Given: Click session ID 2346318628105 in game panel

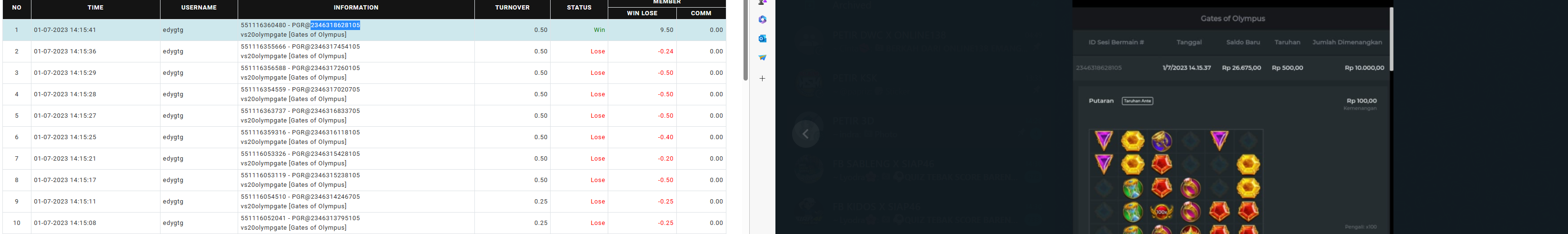Looking at the screenshot, I should click(1099, 68).
